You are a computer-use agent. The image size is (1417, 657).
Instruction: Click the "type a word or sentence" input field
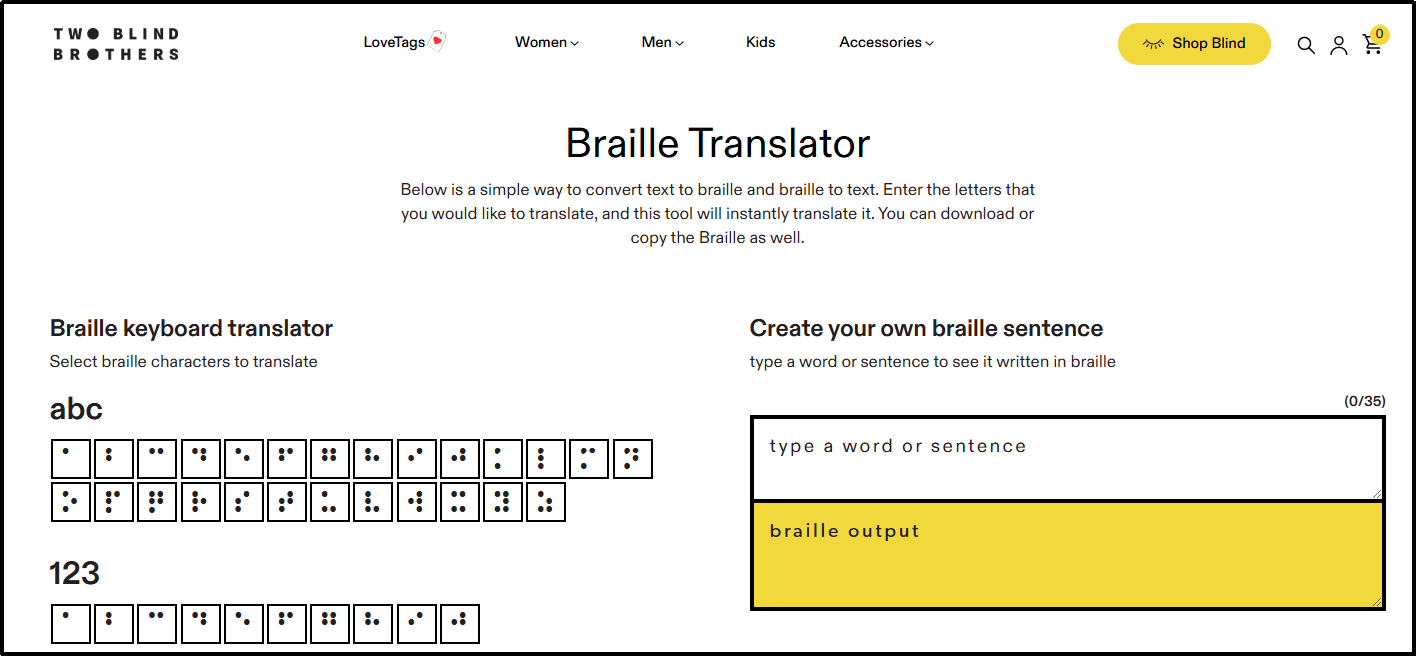(x=1065, y=458)
